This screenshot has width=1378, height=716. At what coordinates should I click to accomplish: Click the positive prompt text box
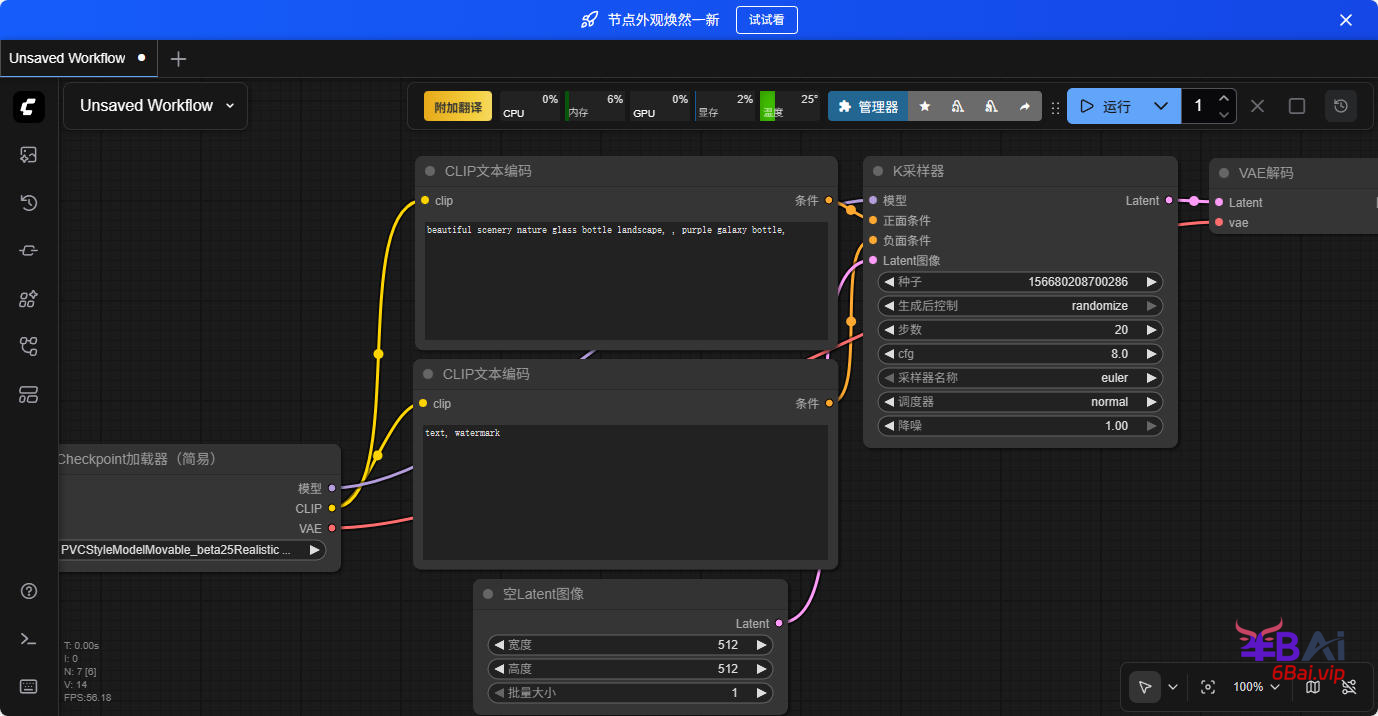(626, 280)
